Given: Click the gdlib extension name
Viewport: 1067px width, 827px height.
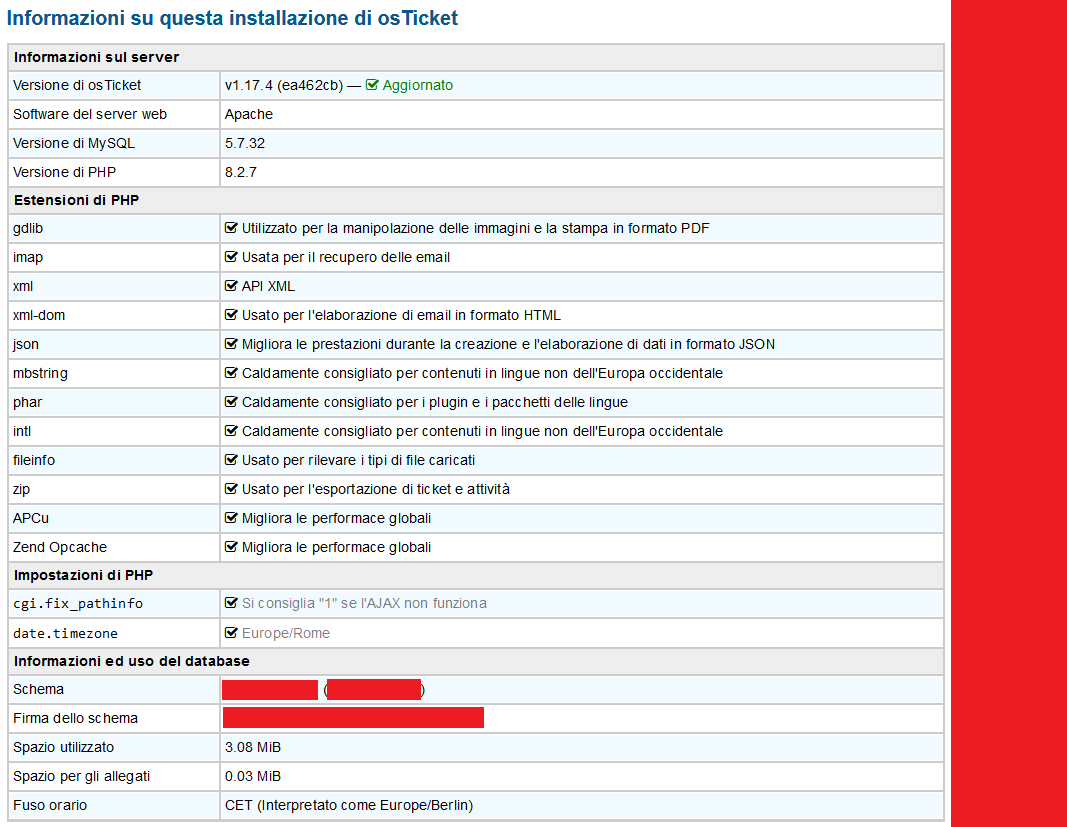Looking at the screenshot, I should (x=28, y=228).
